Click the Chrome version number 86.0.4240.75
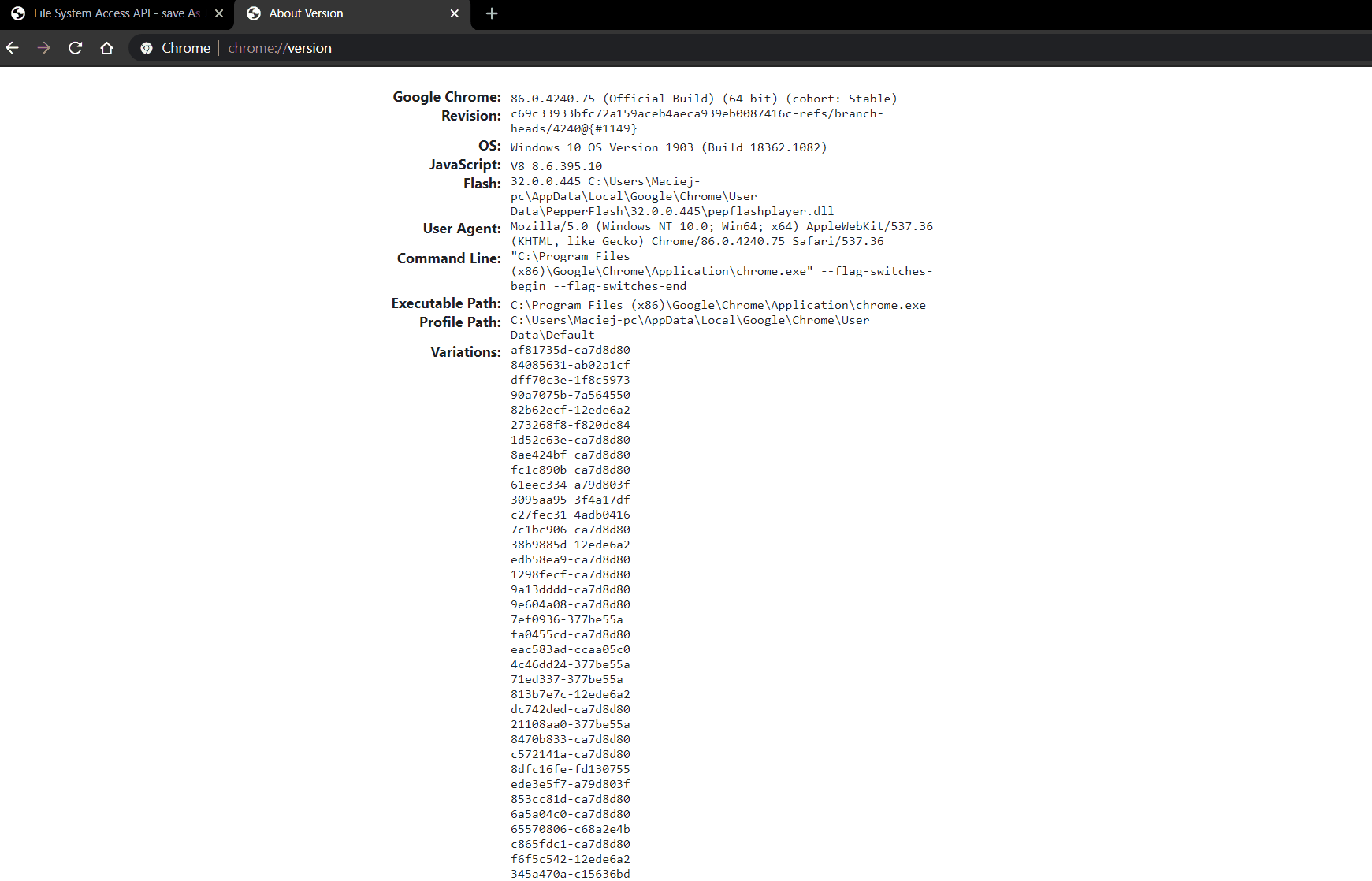The image size is (1372, 881). coord(552,99)
